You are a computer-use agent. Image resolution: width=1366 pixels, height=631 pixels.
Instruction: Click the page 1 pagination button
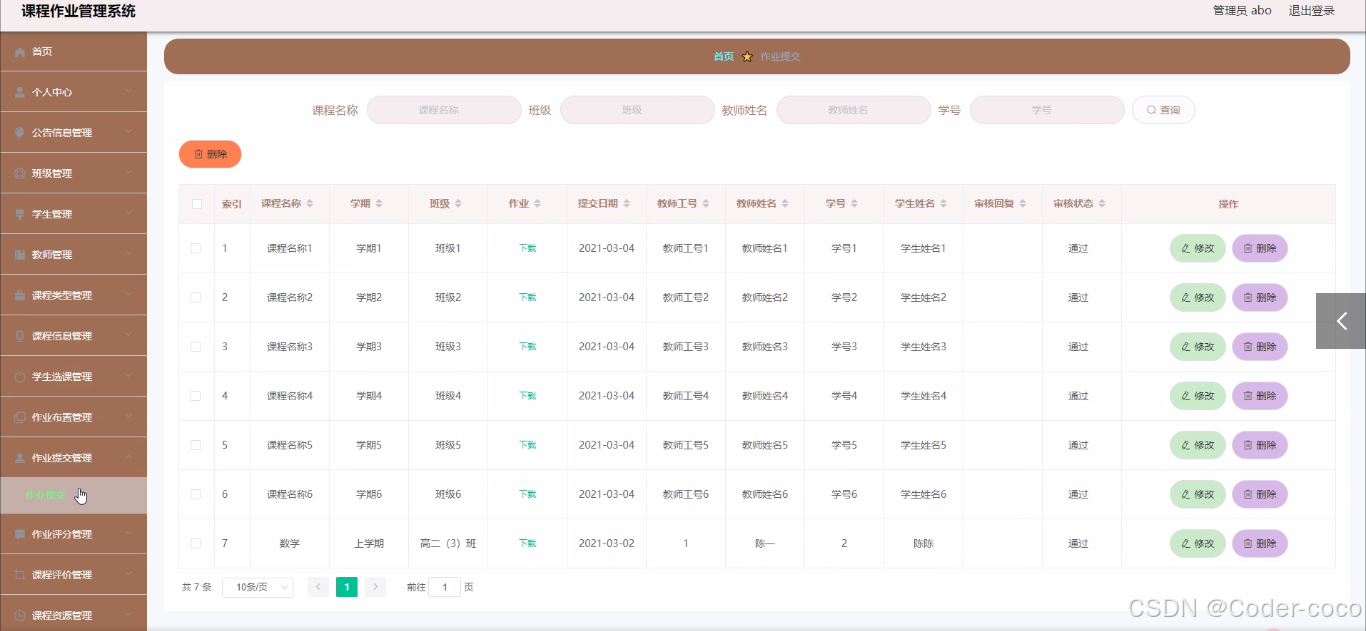coord(347,587)
